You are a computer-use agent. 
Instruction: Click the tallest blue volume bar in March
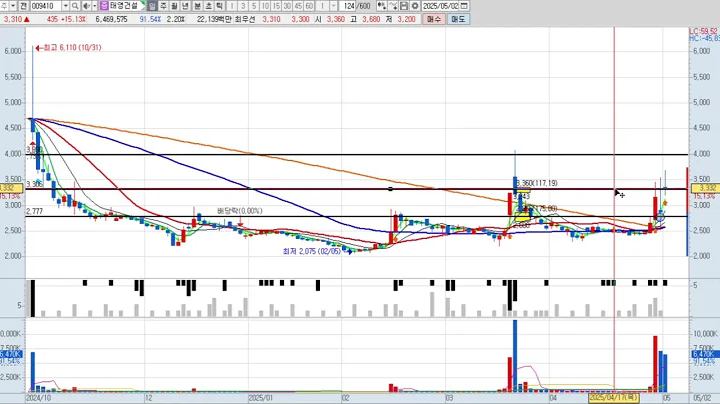click(x=515, y=356)
